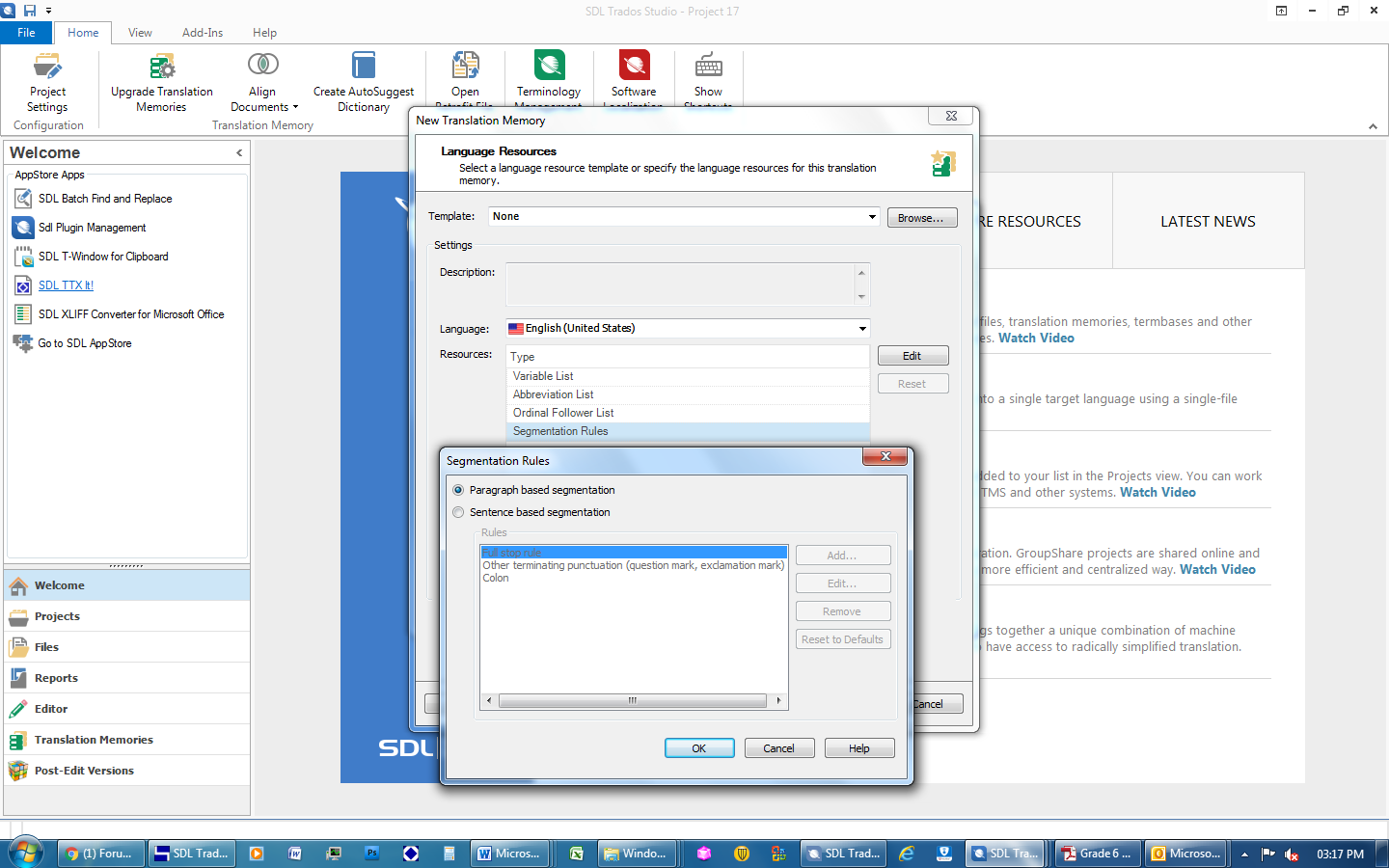
Task: Open the SDL TTX It! link
Action: point(66,285)
